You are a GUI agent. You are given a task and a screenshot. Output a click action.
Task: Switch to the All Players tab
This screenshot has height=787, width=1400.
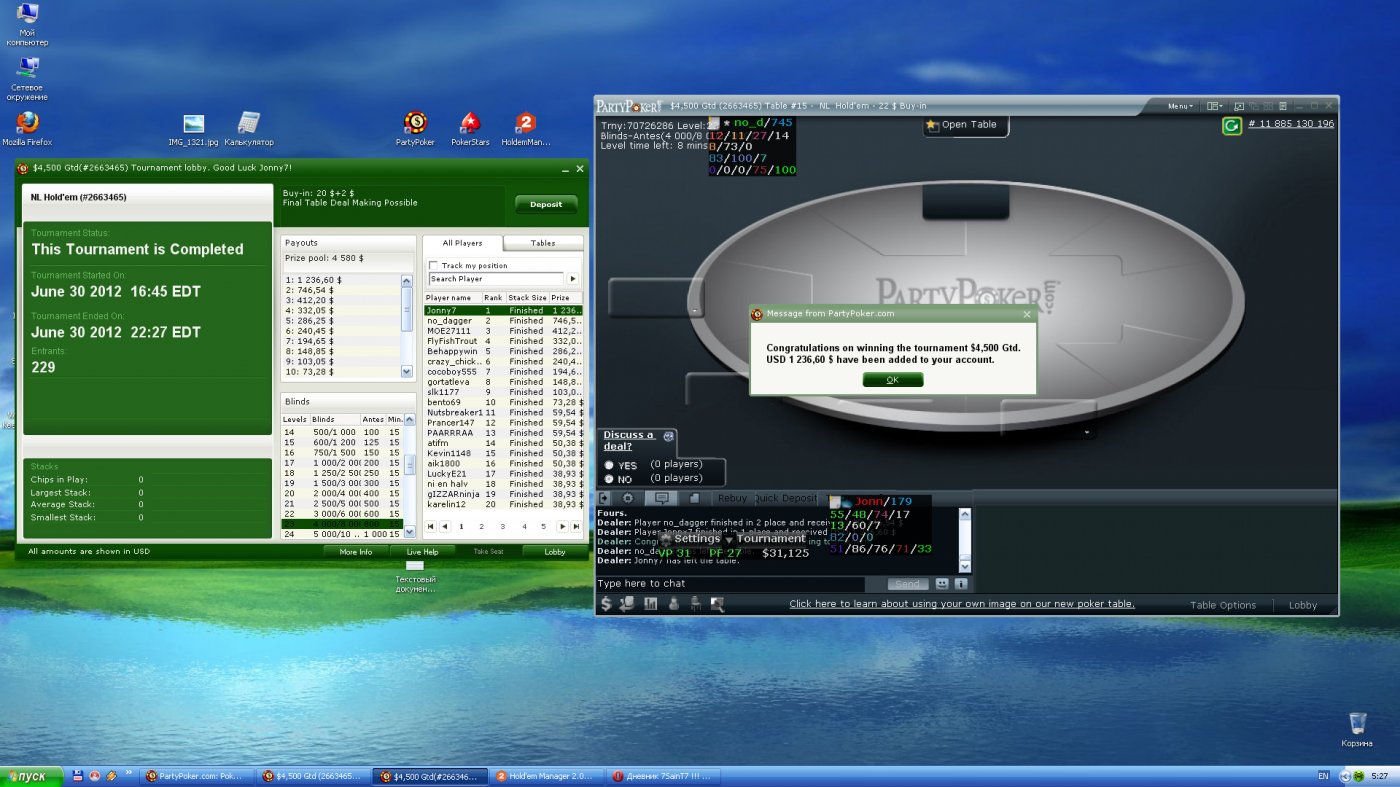[x=462, y=243]
